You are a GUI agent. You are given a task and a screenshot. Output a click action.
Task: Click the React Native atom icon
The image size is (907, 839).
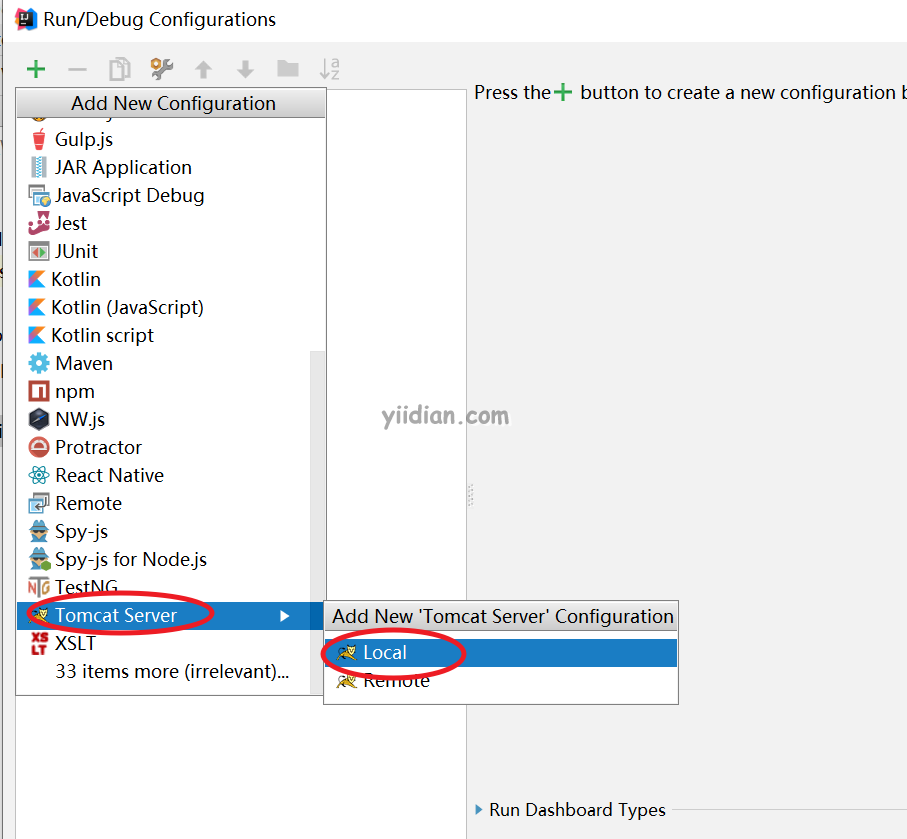pyautogui.click(x=39, y=476)
